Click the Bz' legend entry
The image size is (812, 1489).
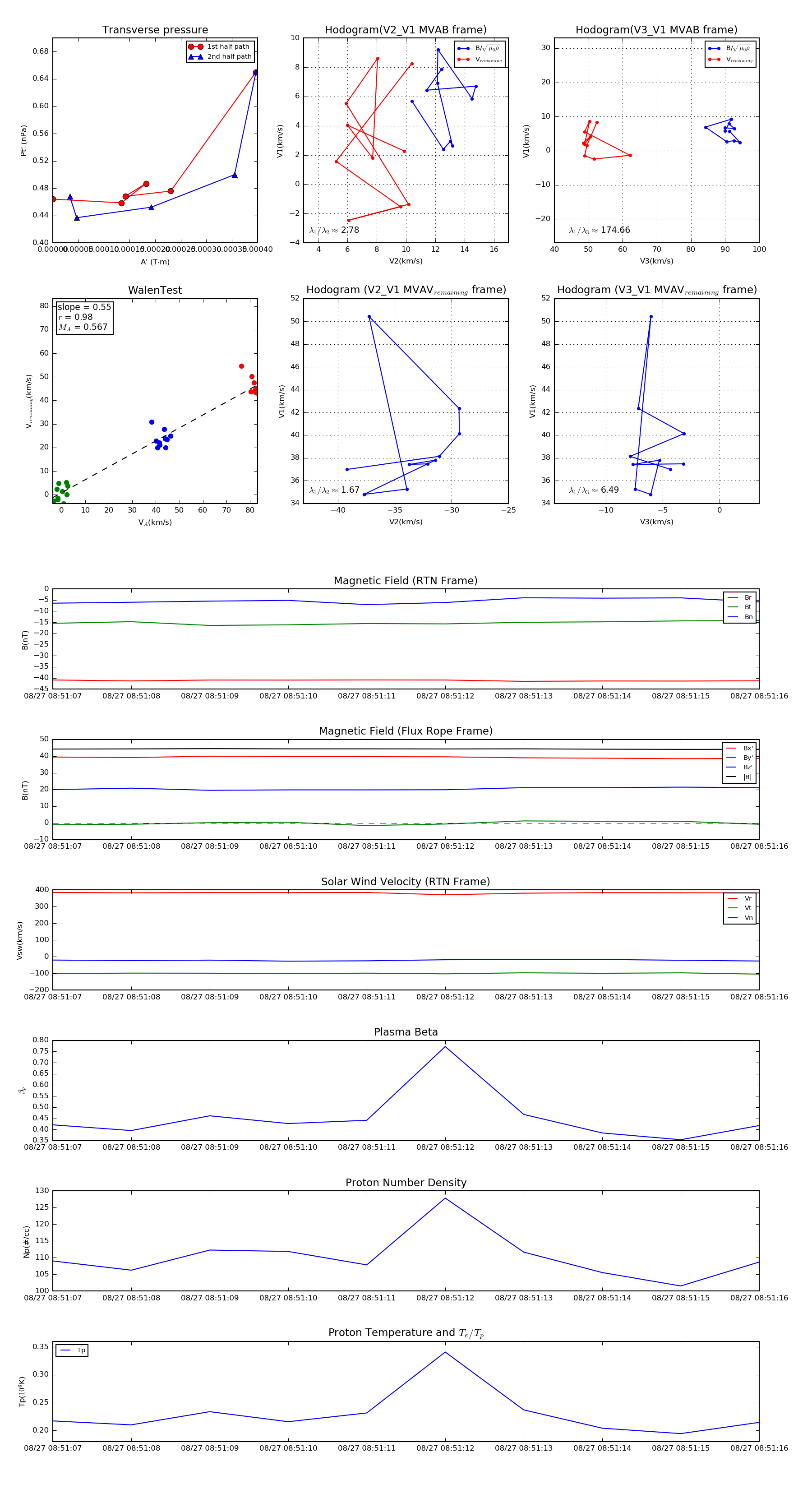pos(740,767)
